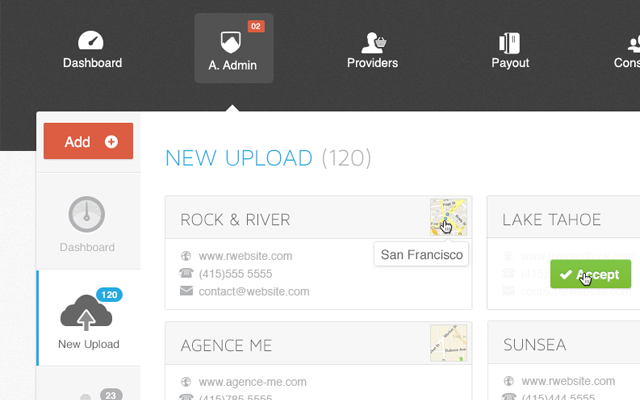Open the Payout icon in top navigation
640x400 pixels.
pos(509,42)
